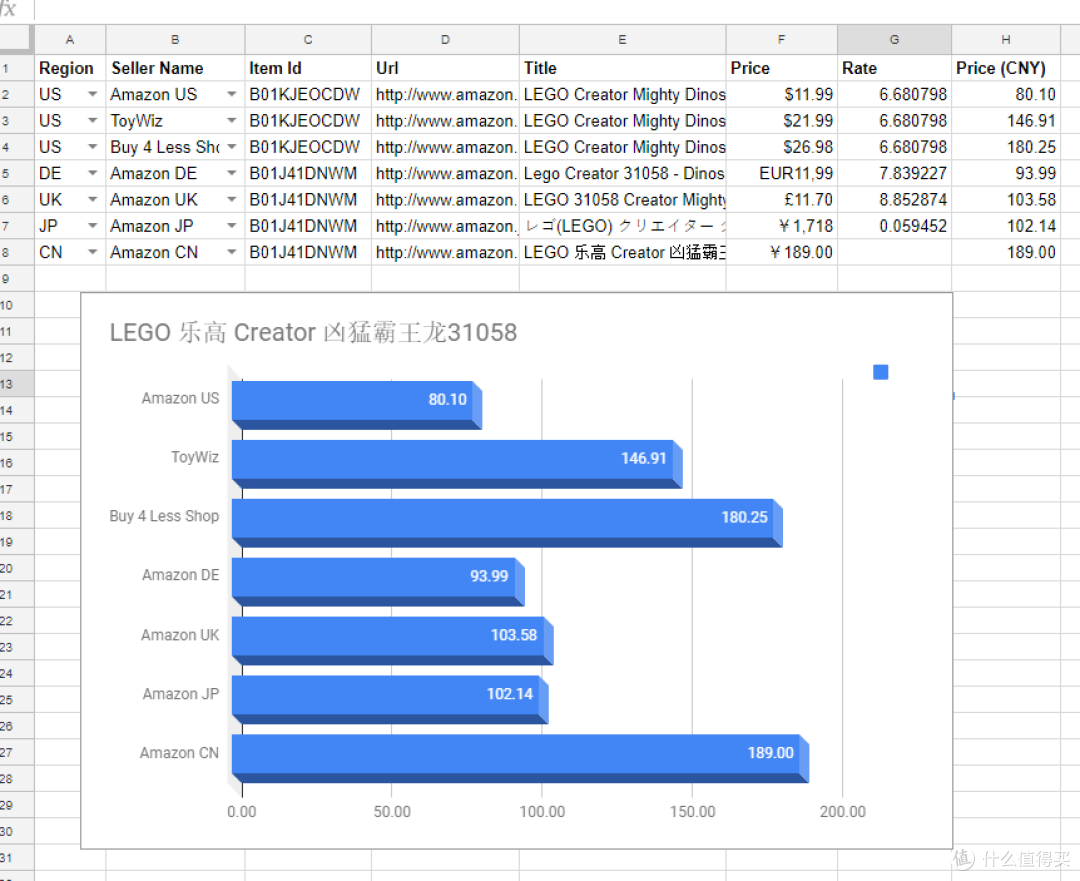The image size is (1080, 881).
Task: Open Region dropdown for row 2 US
Action: click(92, 94)
